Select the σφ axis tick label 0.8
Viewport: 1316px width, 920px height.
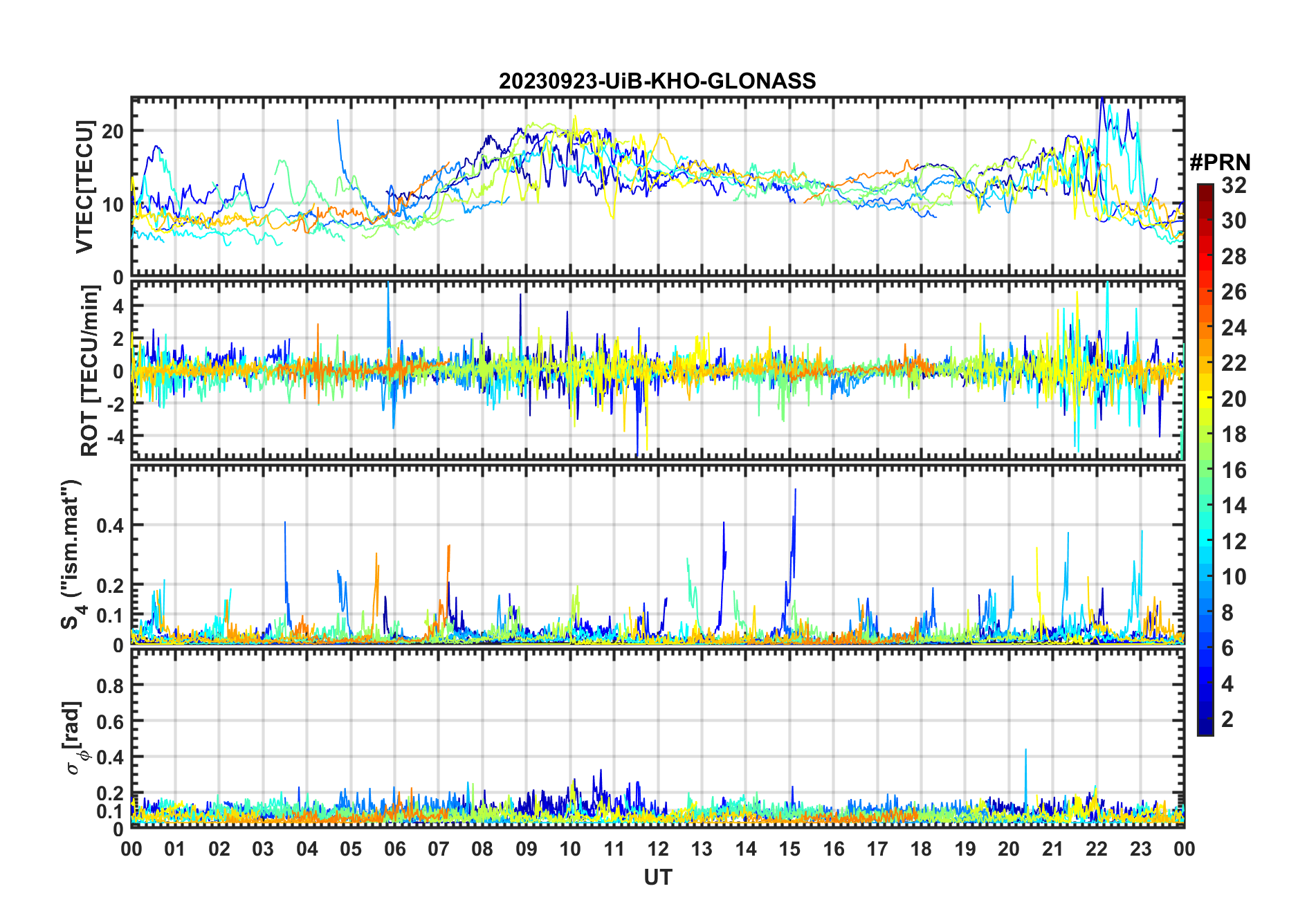109,686
